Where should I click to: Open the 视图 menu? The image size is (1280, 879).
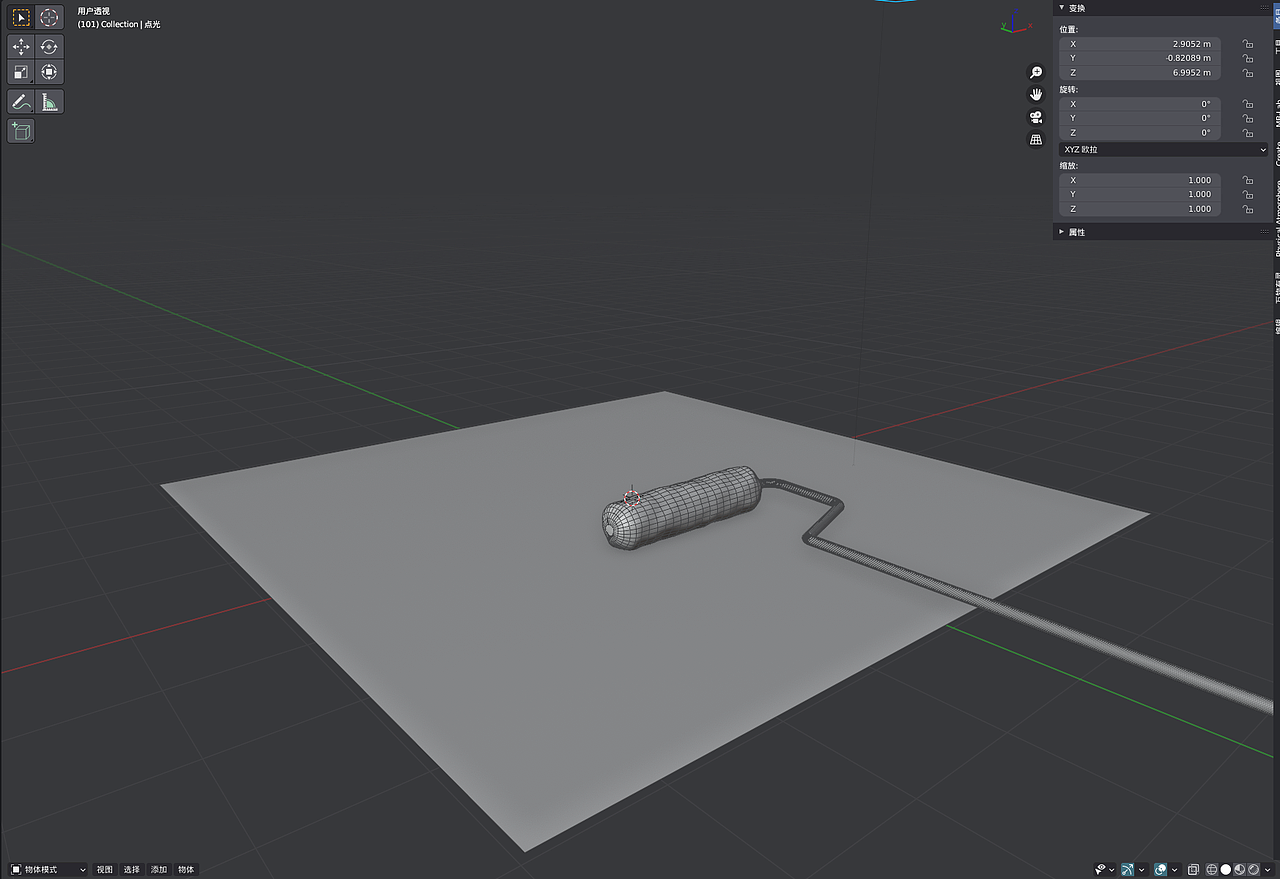coord(105,870)
